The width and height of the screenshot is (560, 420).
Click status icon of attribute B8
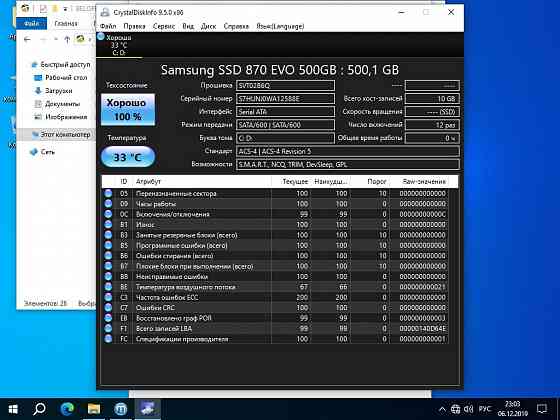coord(108,276)
